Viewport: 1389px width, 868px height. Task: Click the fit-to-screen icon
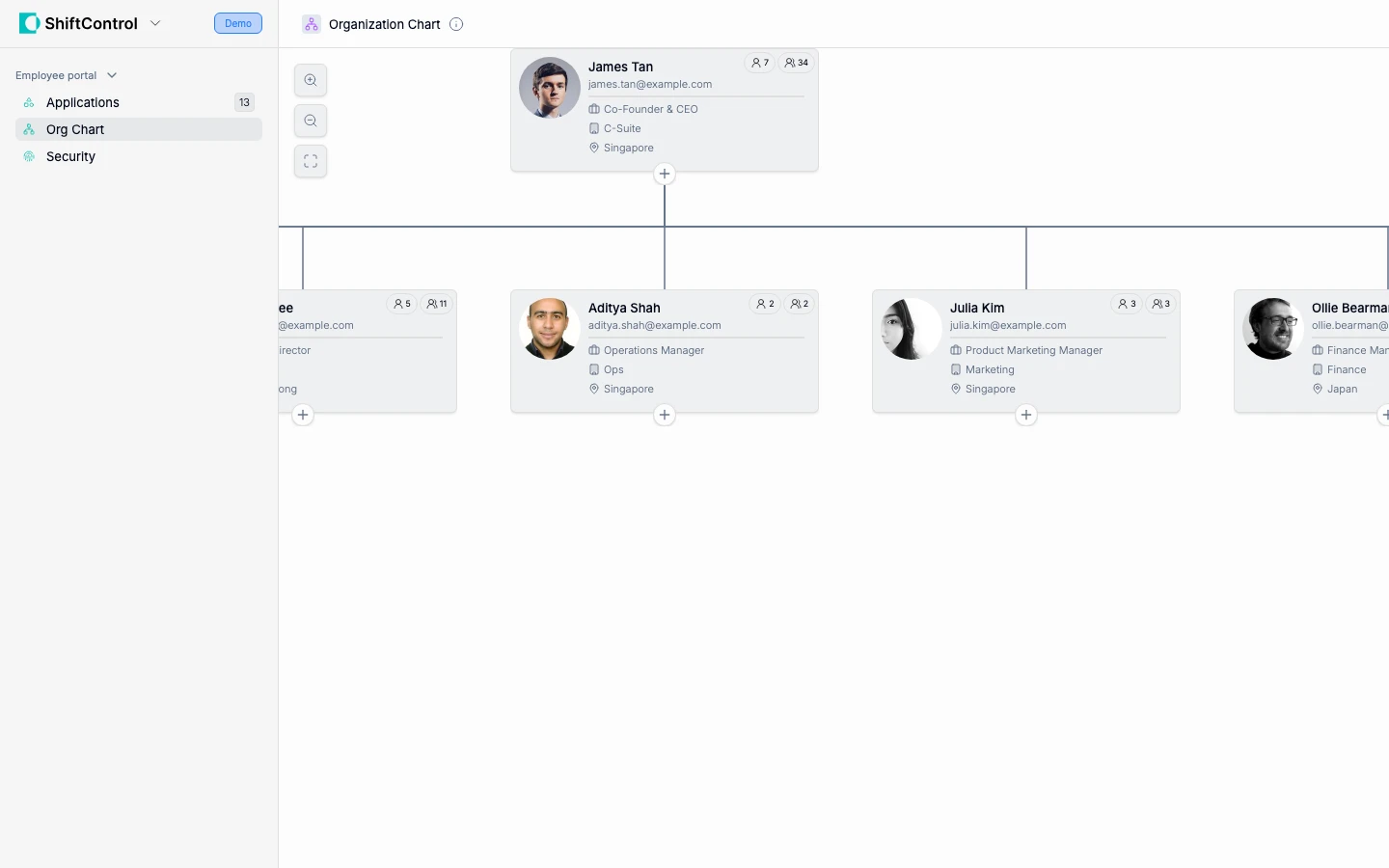pyautogui.click(x=311, y=161)
